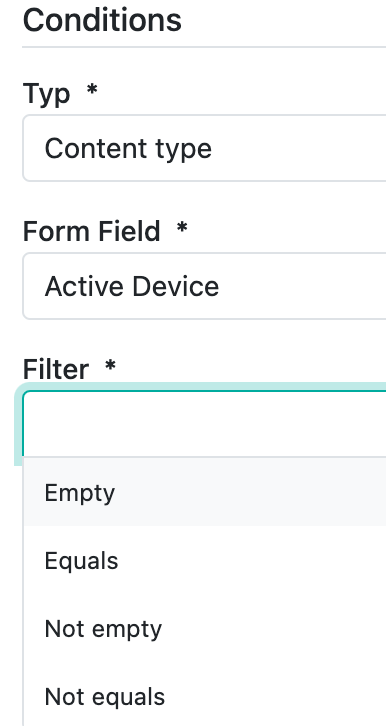Set the filter to Not equals

(205, 696)
